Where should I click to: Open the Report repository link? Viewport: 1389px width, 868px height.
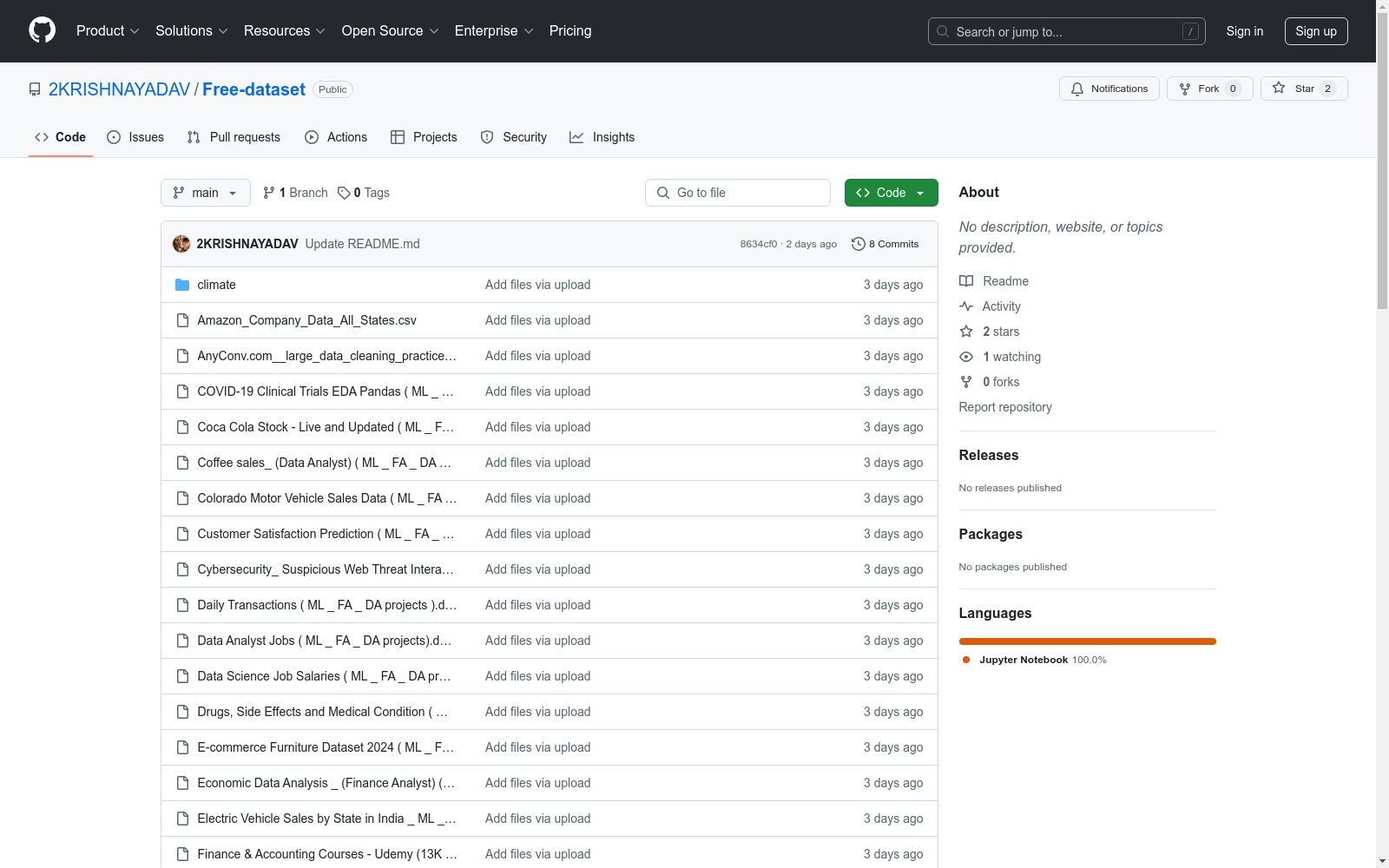1005,407
